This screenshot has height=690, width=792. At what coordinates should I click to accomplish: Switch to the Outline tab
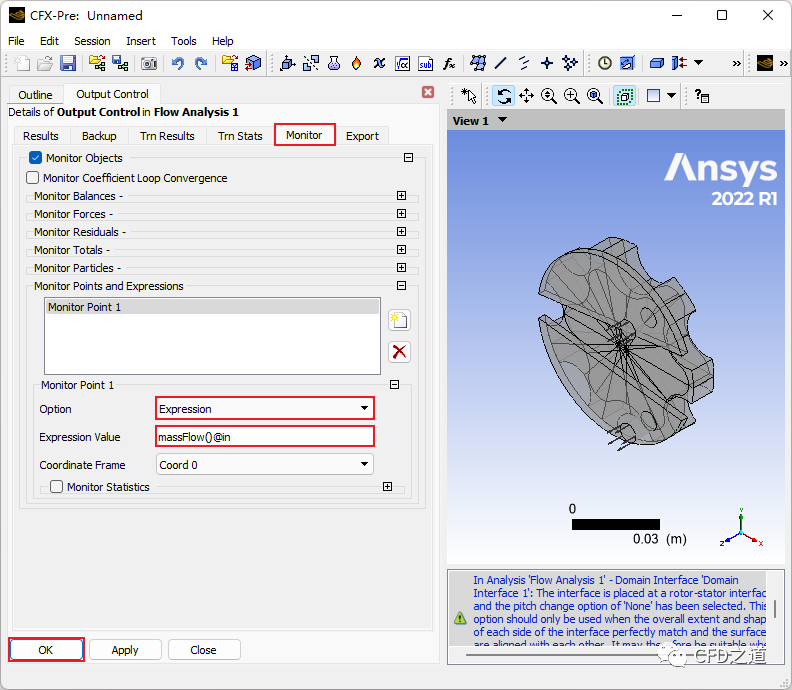35,94
